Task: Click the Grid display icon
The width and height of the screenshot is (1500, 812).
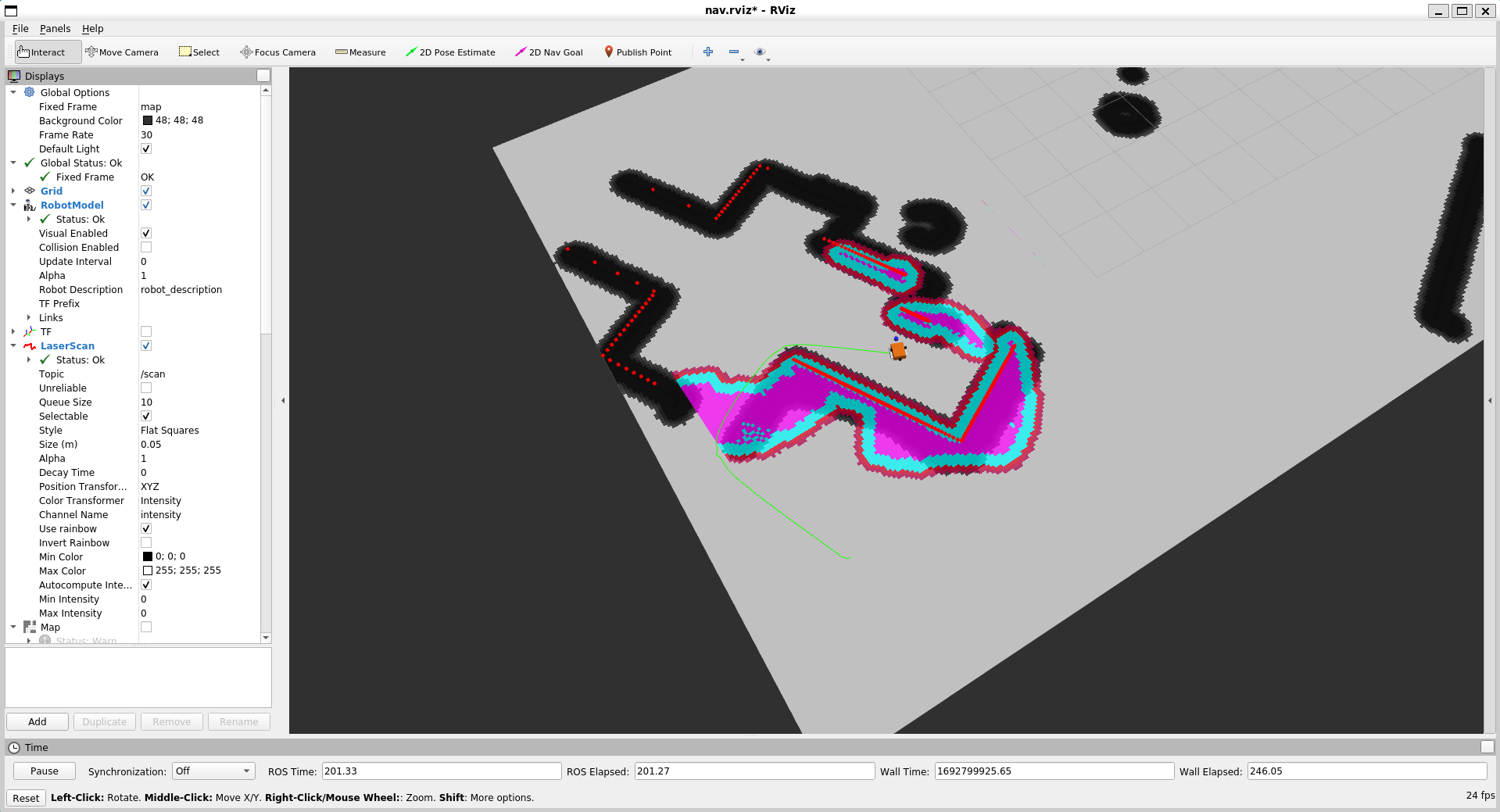Action: click(30, 191)
